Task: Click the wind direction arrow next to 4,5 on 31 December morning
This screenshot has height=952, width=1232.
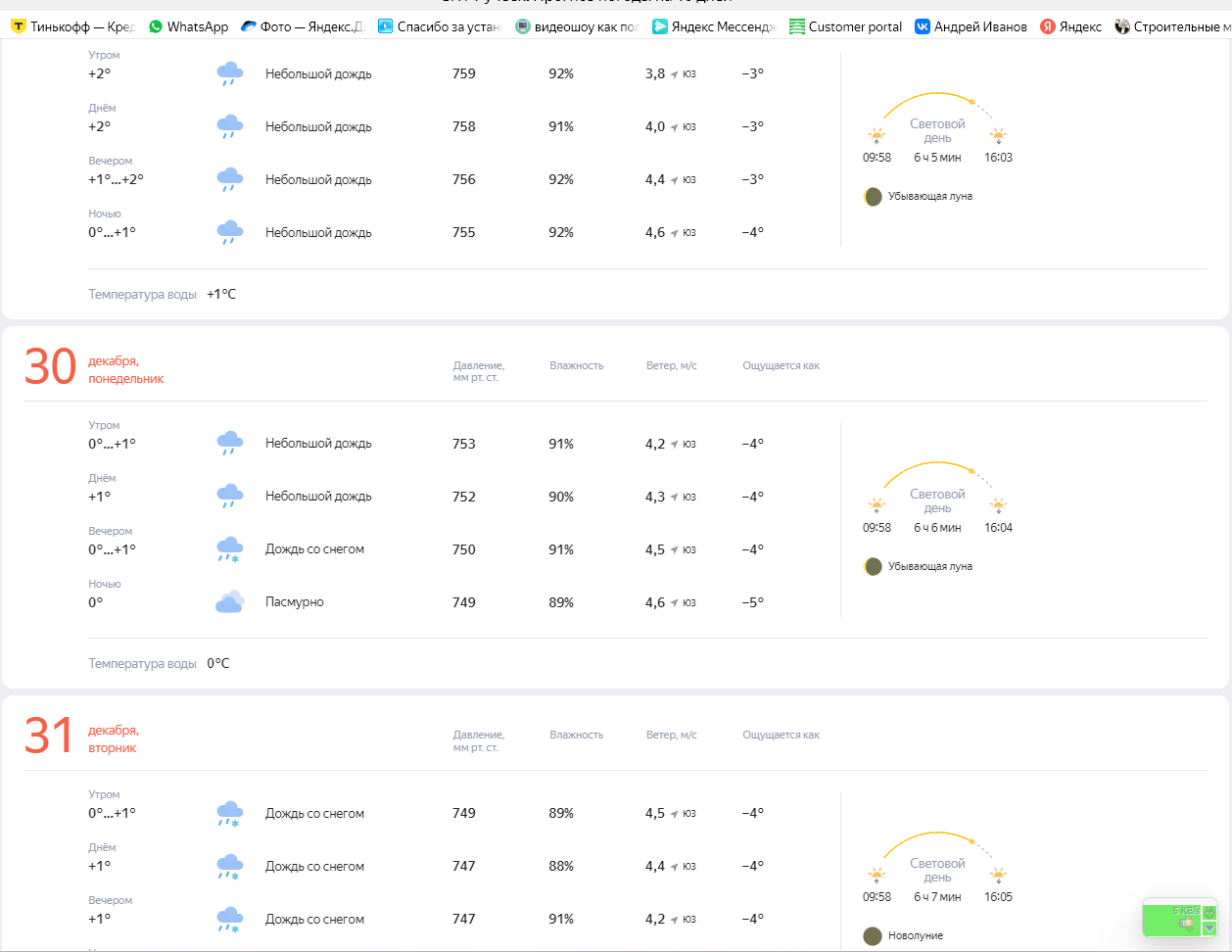Action: tap(675, 814)
